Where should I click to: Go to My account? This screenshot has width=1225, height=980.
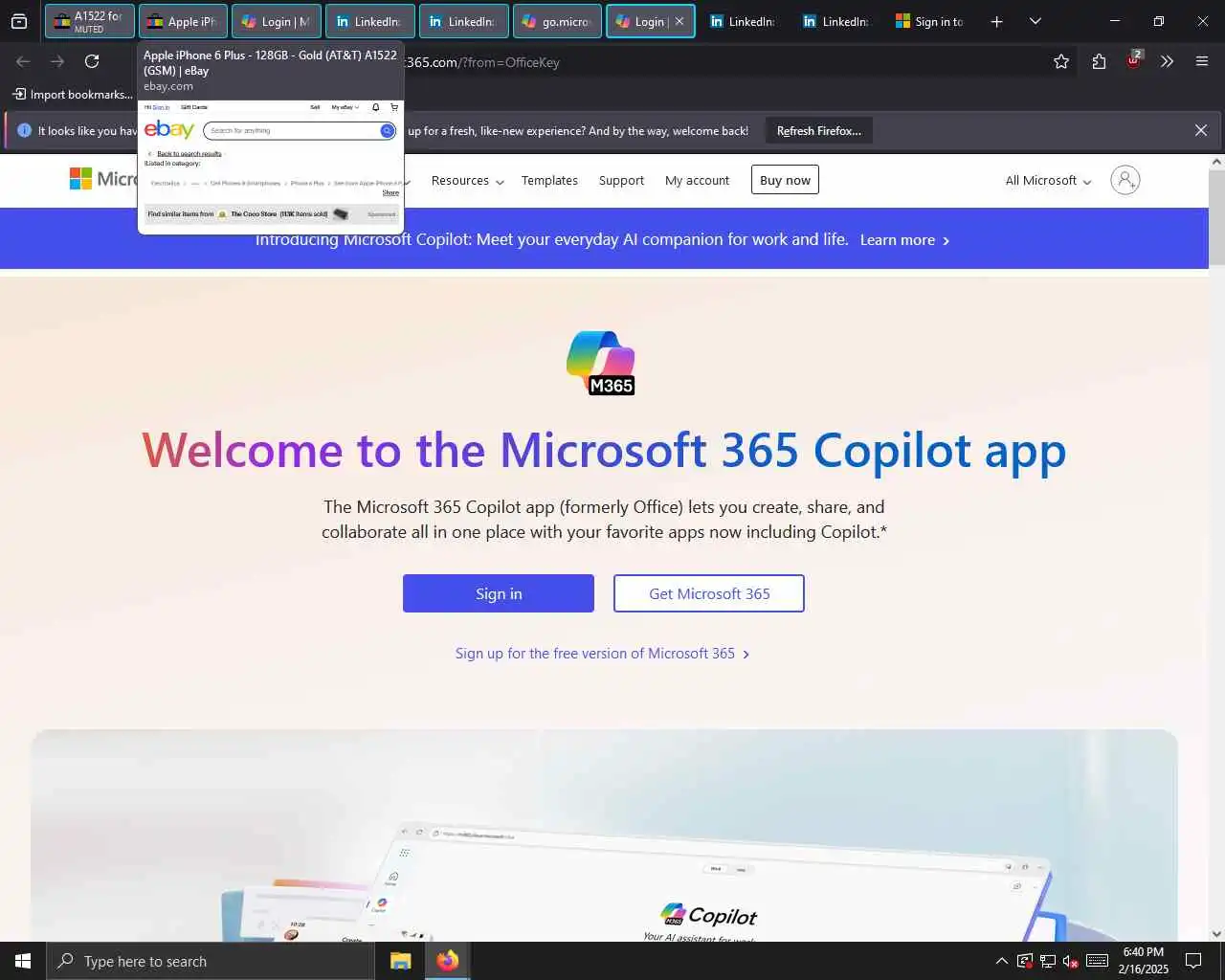[697, 180]
